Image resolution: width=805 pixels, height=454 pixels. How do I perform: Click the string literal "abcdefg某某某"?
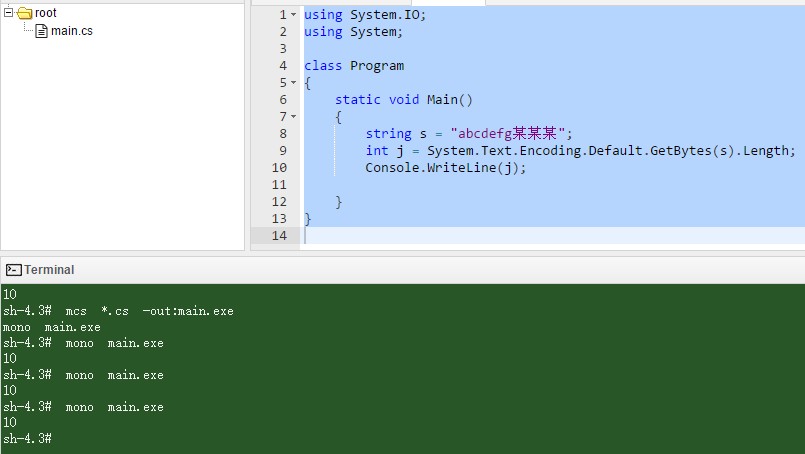tap(508, 134)
